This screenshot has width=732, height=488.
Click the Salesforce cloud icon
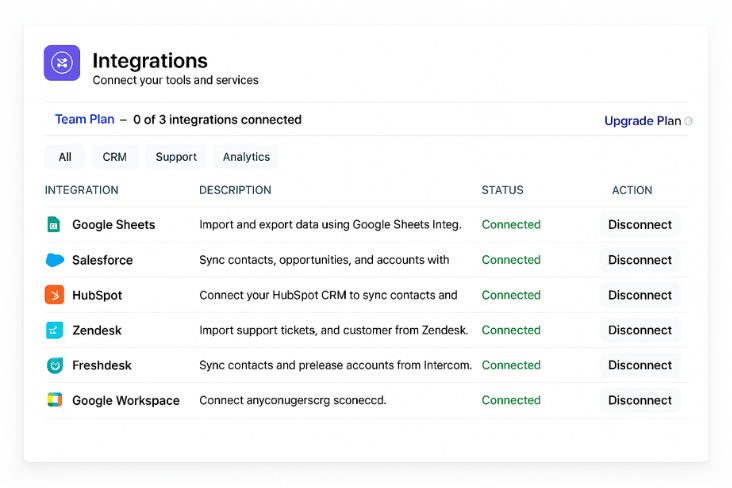click(x=55, y=260)
